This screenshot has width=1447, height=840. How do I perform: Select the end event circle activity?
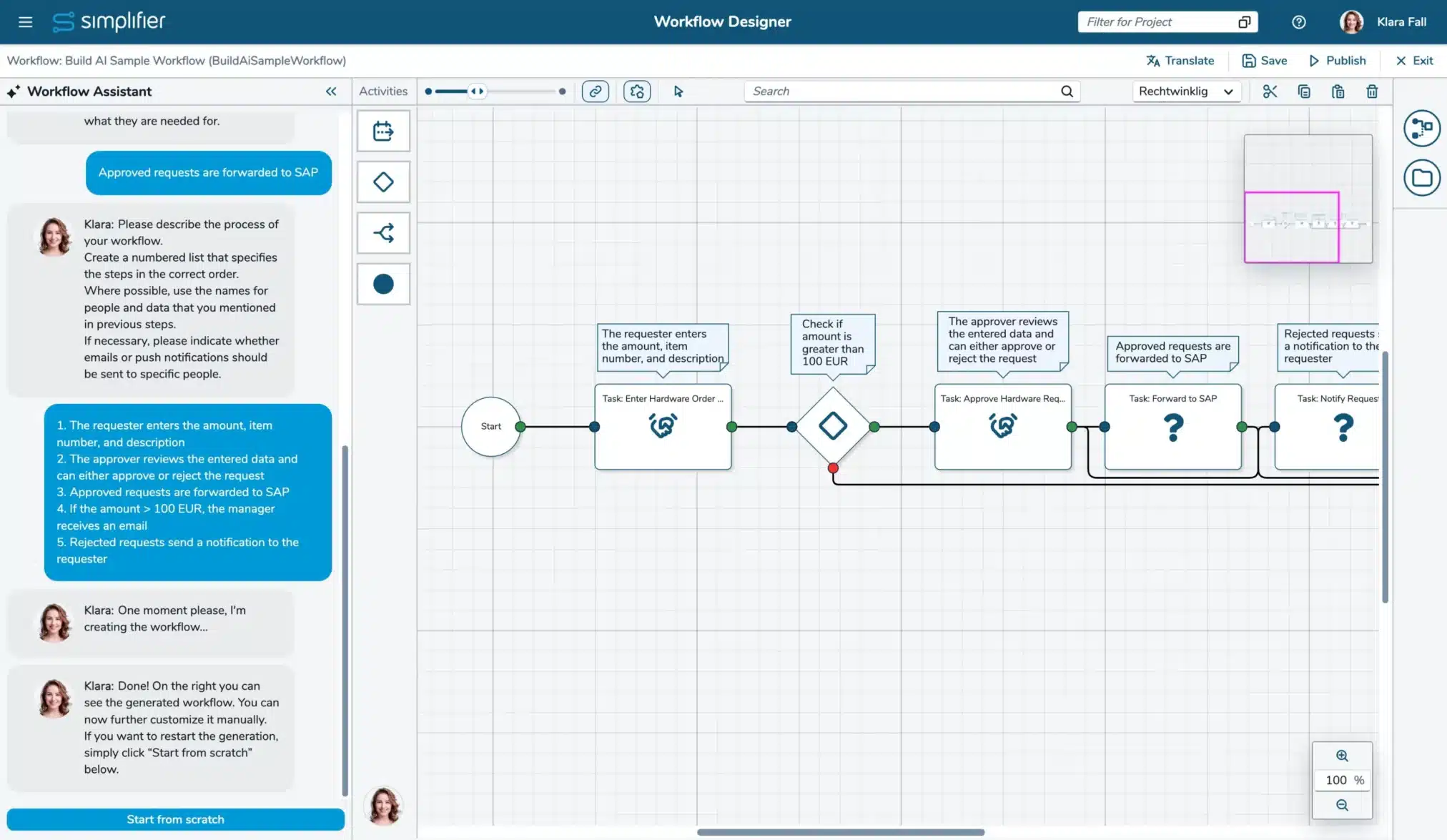coord(383,285)
